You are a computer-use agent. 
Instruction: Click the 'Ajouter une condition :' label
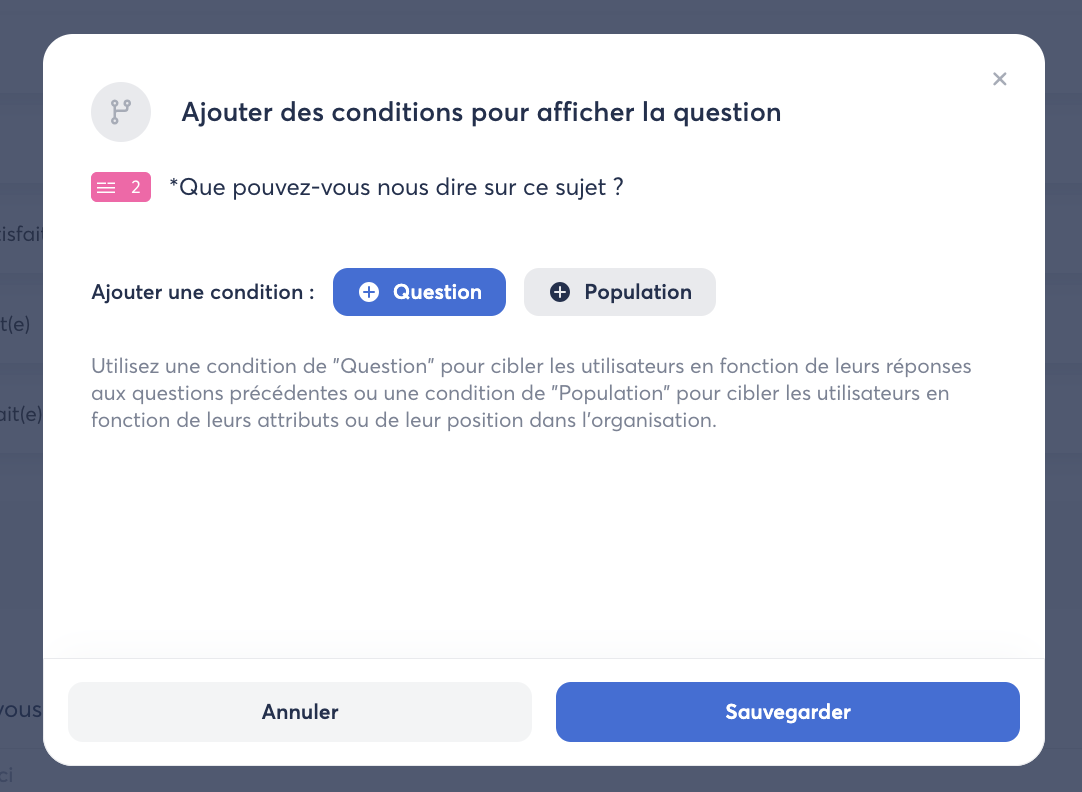[203, 292]
